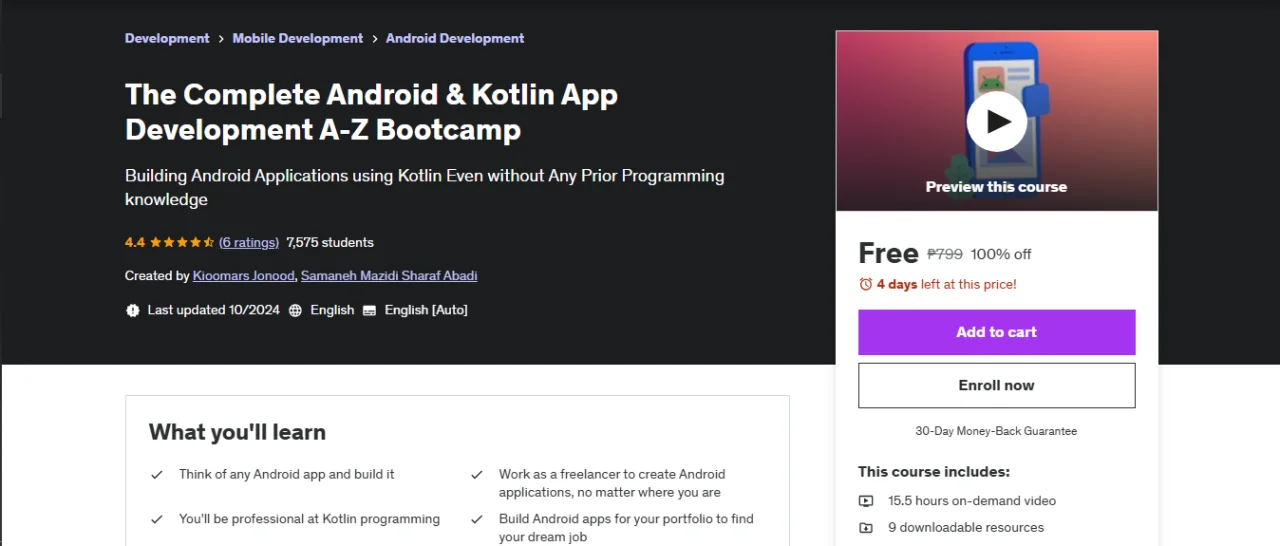This screenshot has height=546, width=1280.
Task: Click the chevron after Mobile Development
Action: [x=375, y=38]
